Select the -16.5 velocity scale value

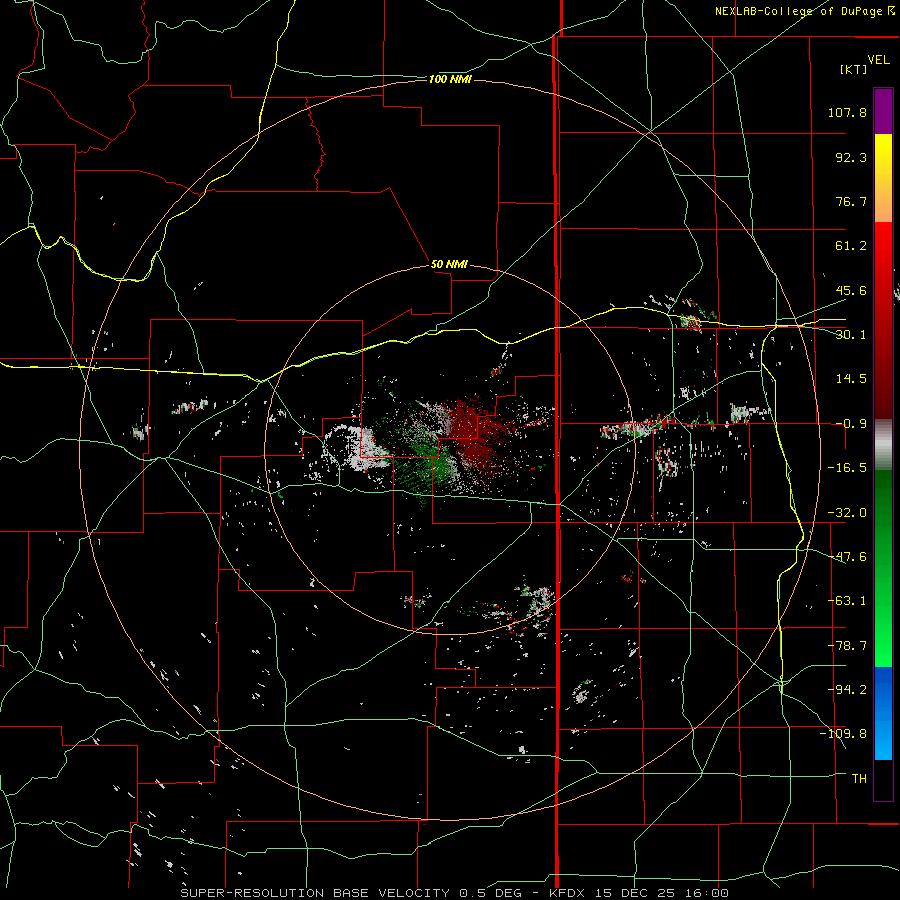847,468
